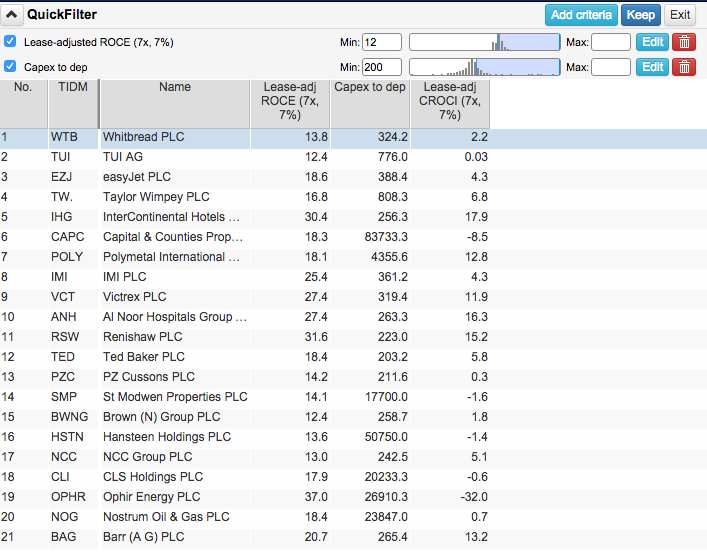The image size is (707, 558).
Task: Select the Ted Baker PLC row
Action: tap(354, 357)
